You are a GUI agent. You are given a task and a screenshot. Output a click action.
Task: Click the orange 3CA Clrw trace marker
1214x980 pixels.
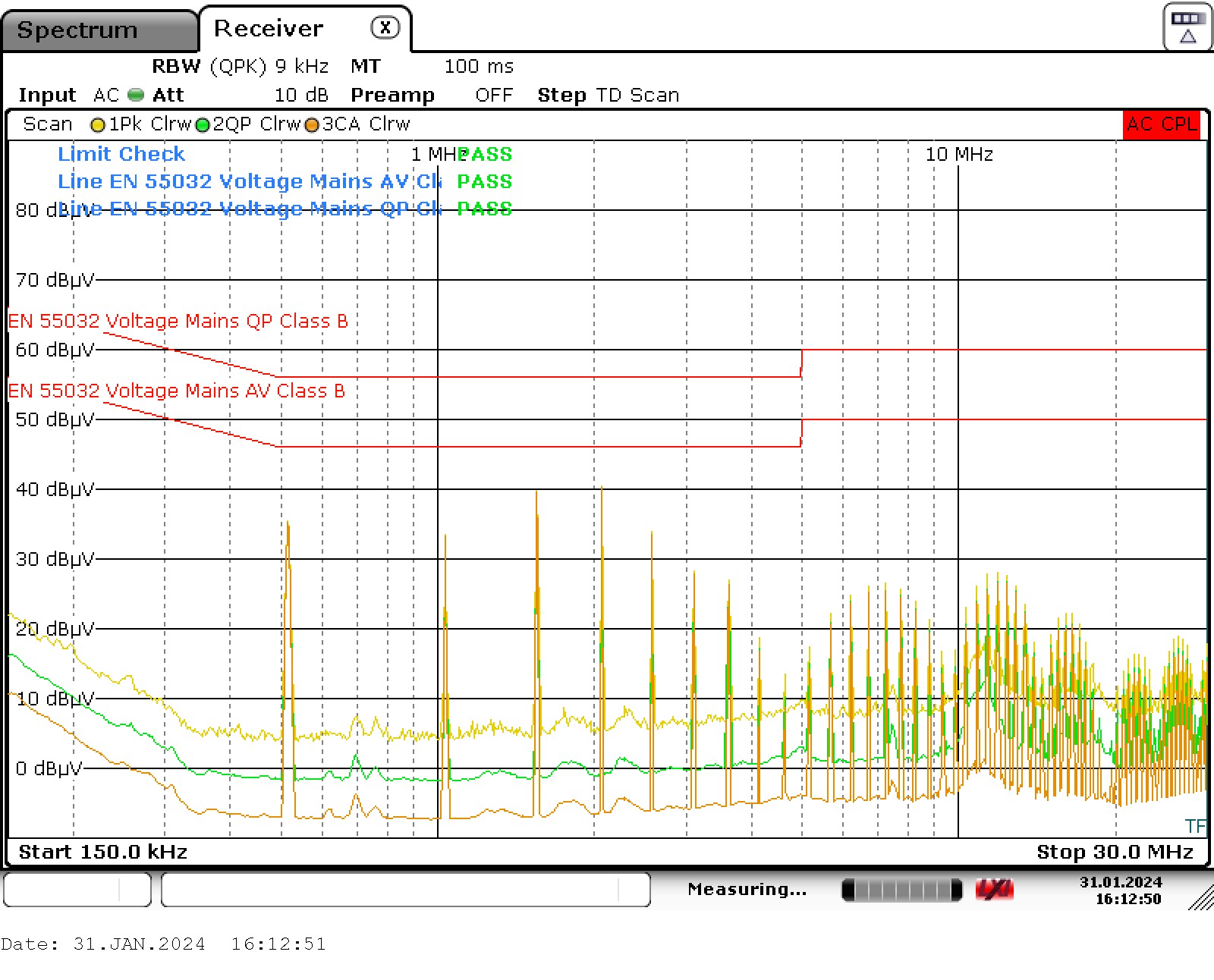pyautogui.click(x=311, y=125)
